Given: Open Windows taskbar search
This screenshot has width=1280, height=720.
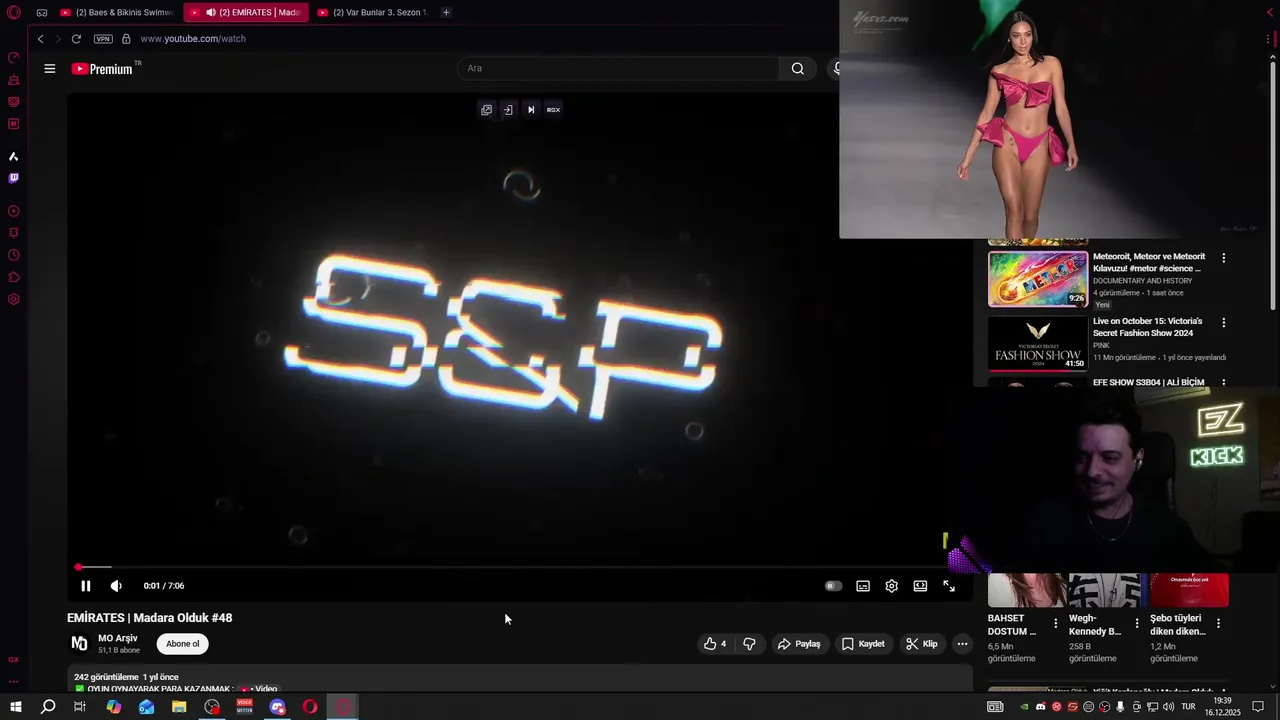Looking at the screenshot, I should (48, 707).
